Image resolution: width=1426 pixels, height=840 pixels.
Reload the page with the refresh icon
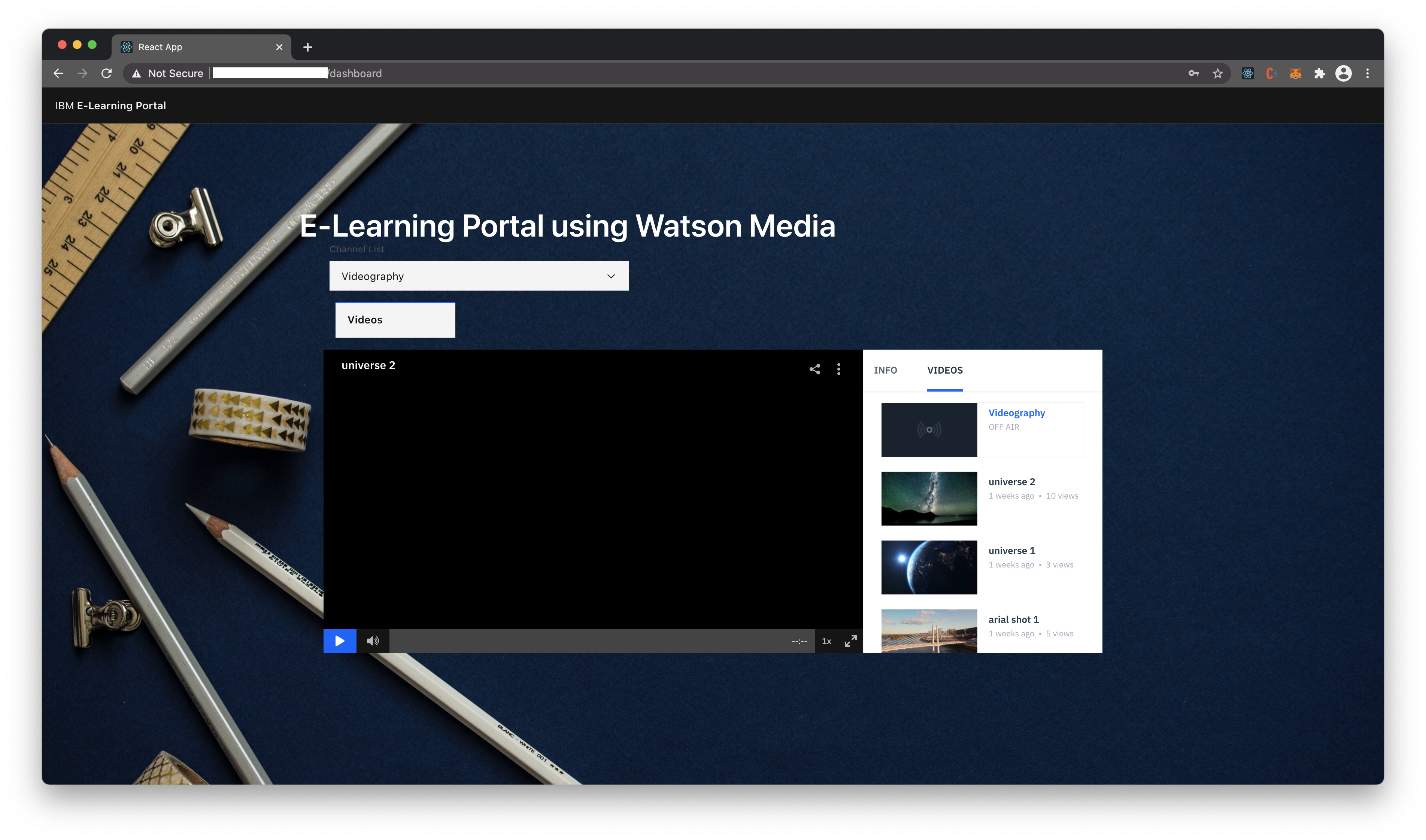106,74
